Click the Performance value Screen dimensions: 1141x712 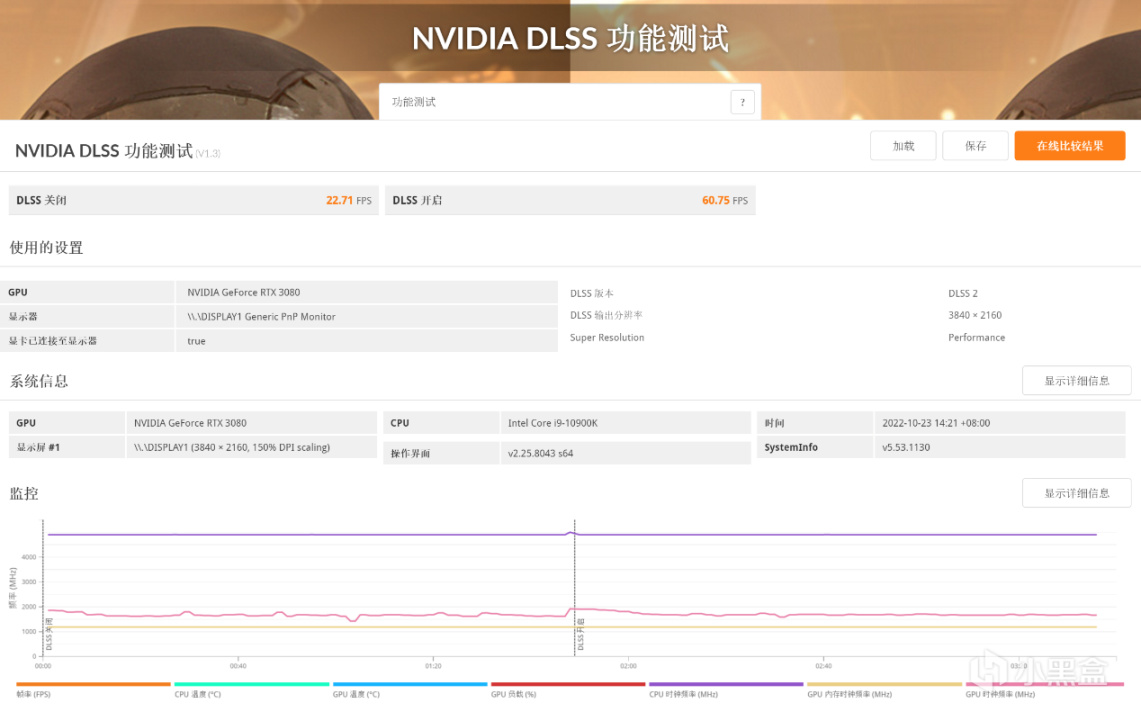click(x=977, y=337)
